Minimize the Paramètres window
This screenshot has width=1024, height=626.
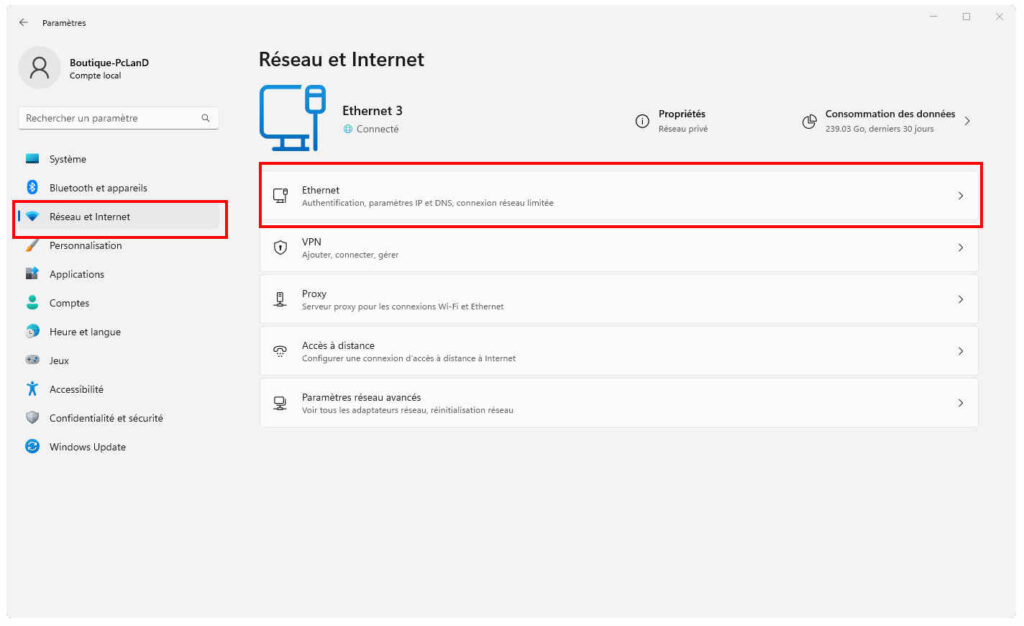coord(933,16)
